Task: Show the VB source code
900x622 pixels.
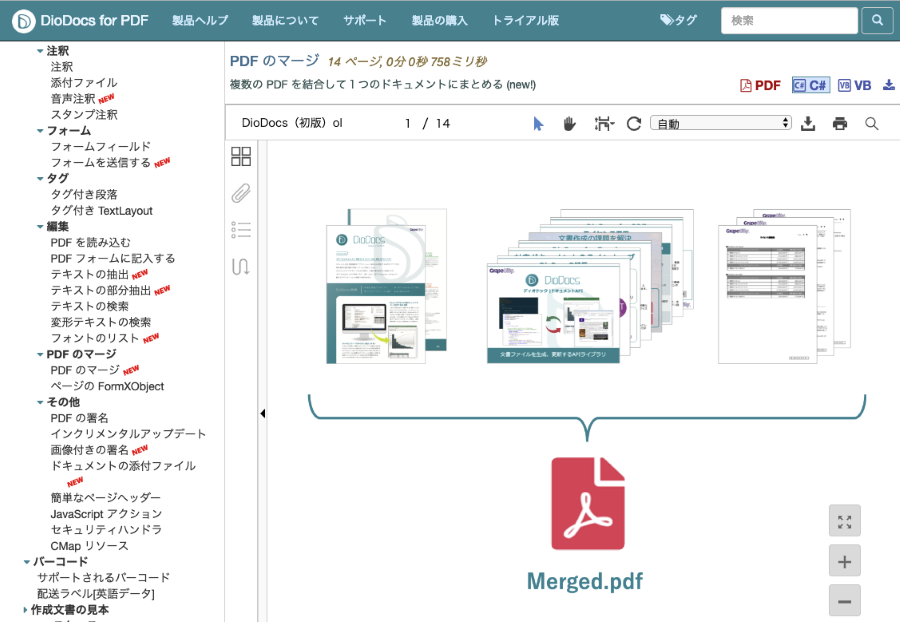Action: coord(855,85)
